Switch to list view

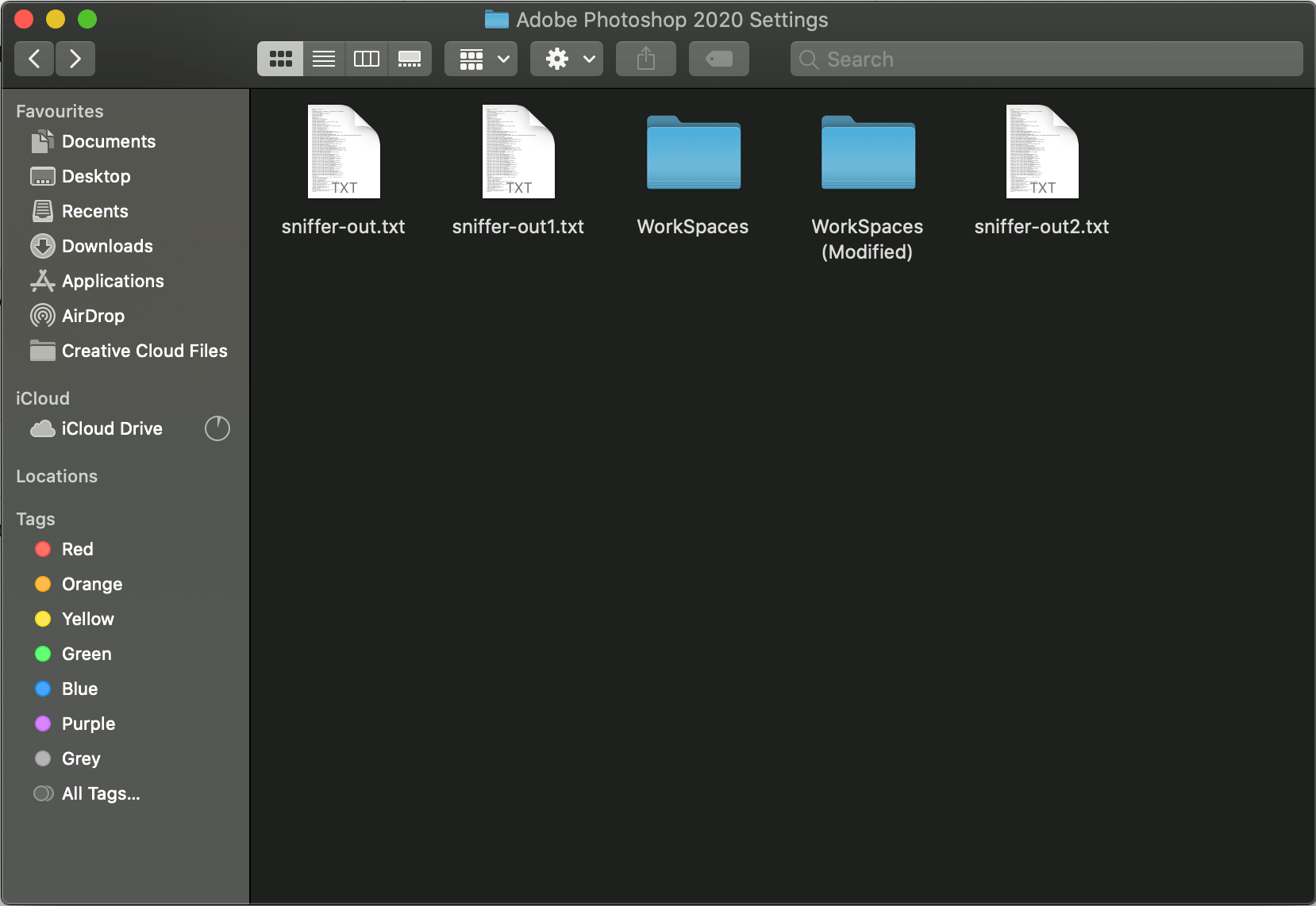324,58
